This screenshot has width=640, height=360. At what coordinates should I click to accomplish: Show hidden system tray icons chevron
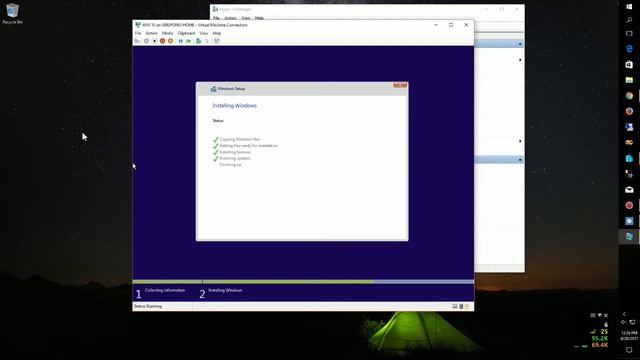(x=624, y=314)
